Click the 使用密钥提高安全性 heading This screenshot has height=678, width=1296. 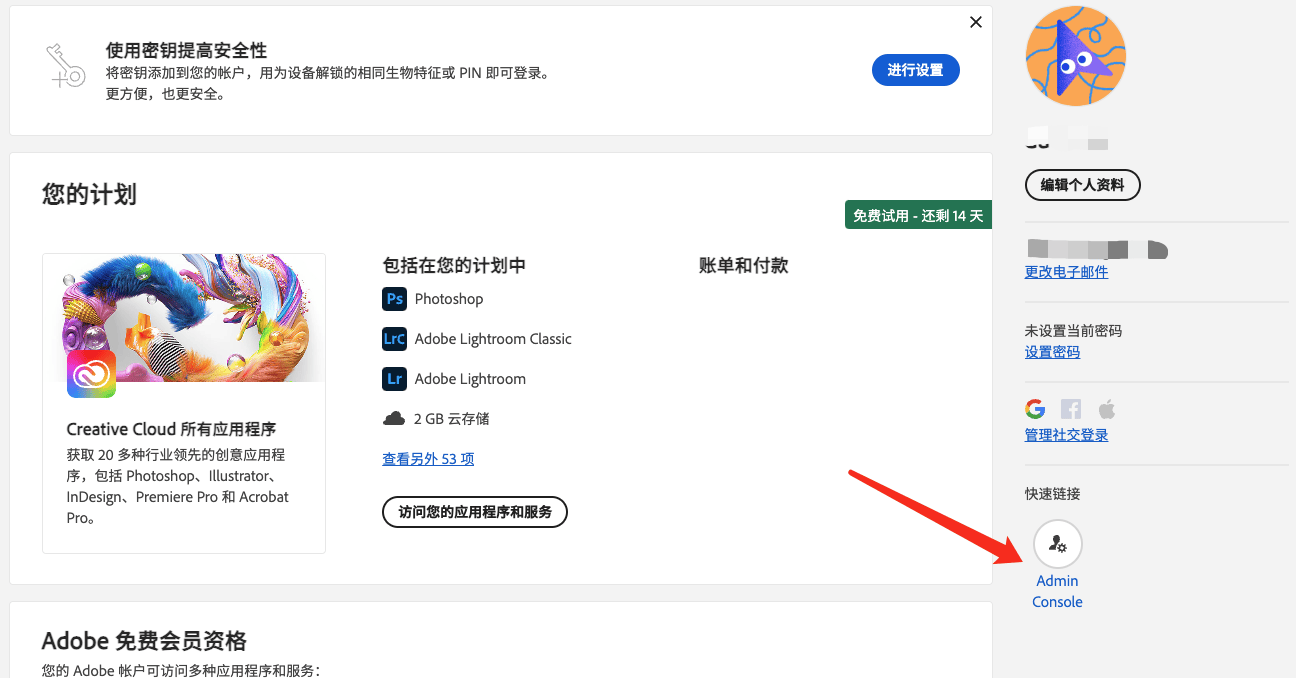pyautogui.click(x=186, y=50)
